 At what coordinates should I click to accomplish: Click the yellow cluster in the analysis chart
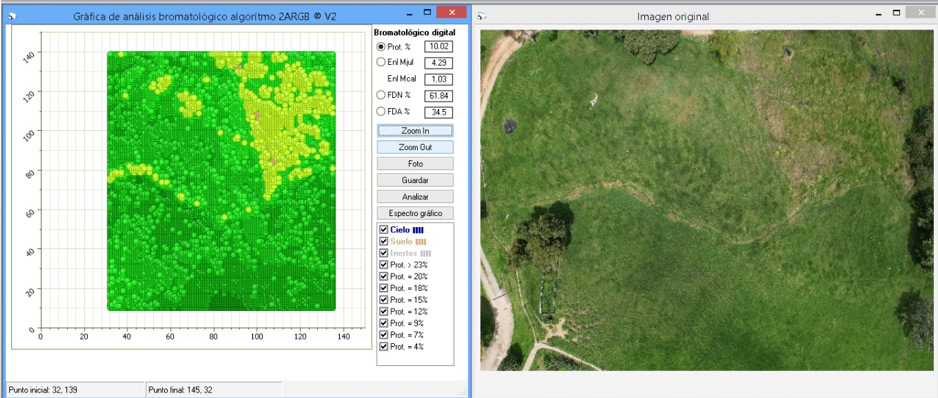[281, 120]
